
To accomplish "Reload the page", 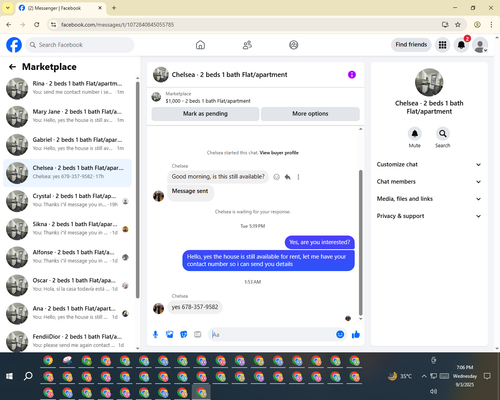I will click(x=37, y=24).
